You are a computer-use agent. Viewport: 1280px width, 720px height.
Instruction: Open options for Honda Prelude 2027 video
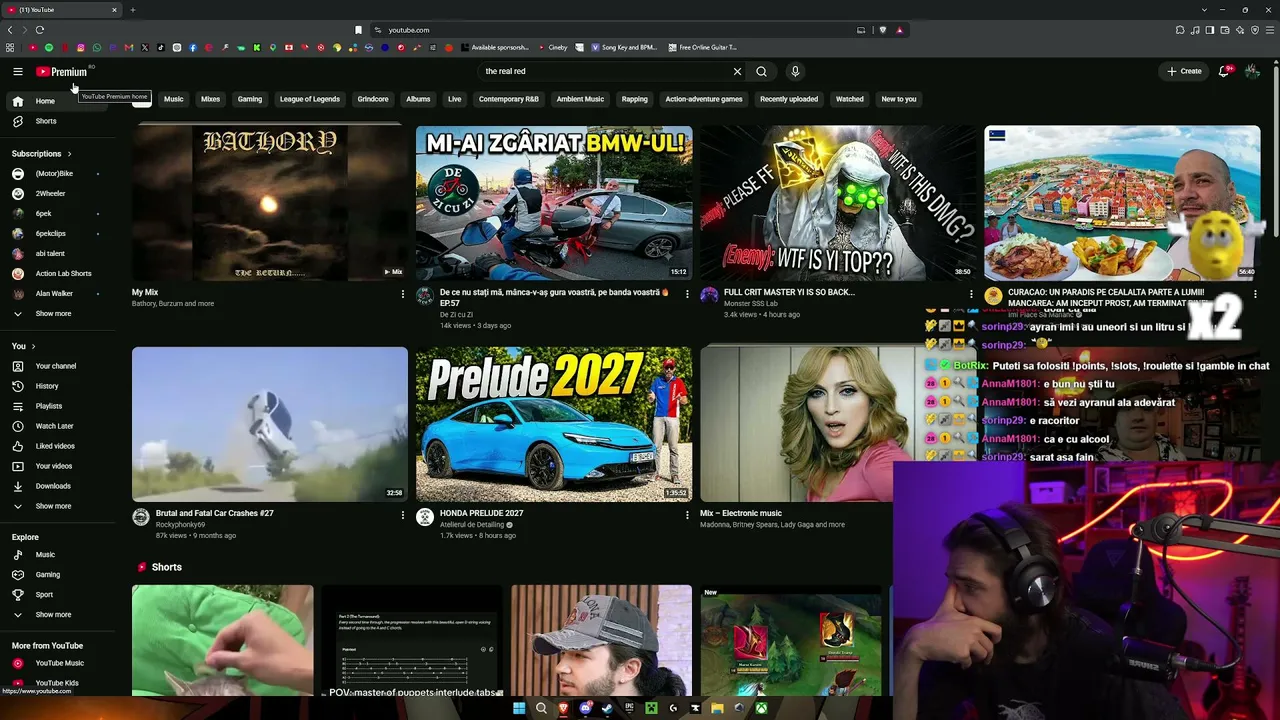pyautogui.click(x=686, y=515)
